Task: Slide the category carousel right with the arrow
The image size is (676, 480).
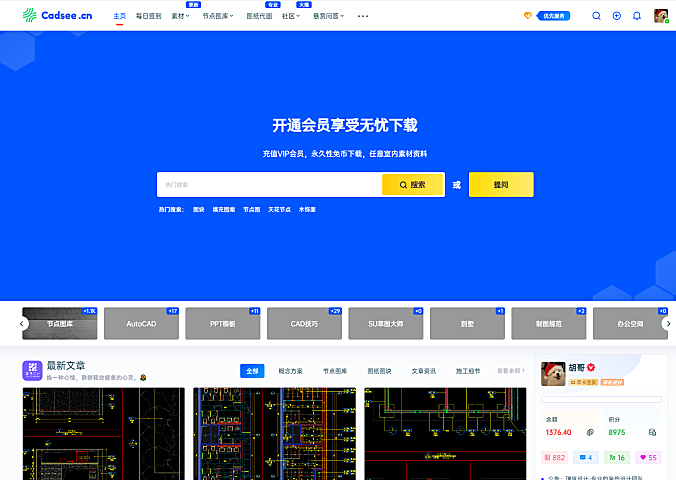Action: [x=668, y=323]
